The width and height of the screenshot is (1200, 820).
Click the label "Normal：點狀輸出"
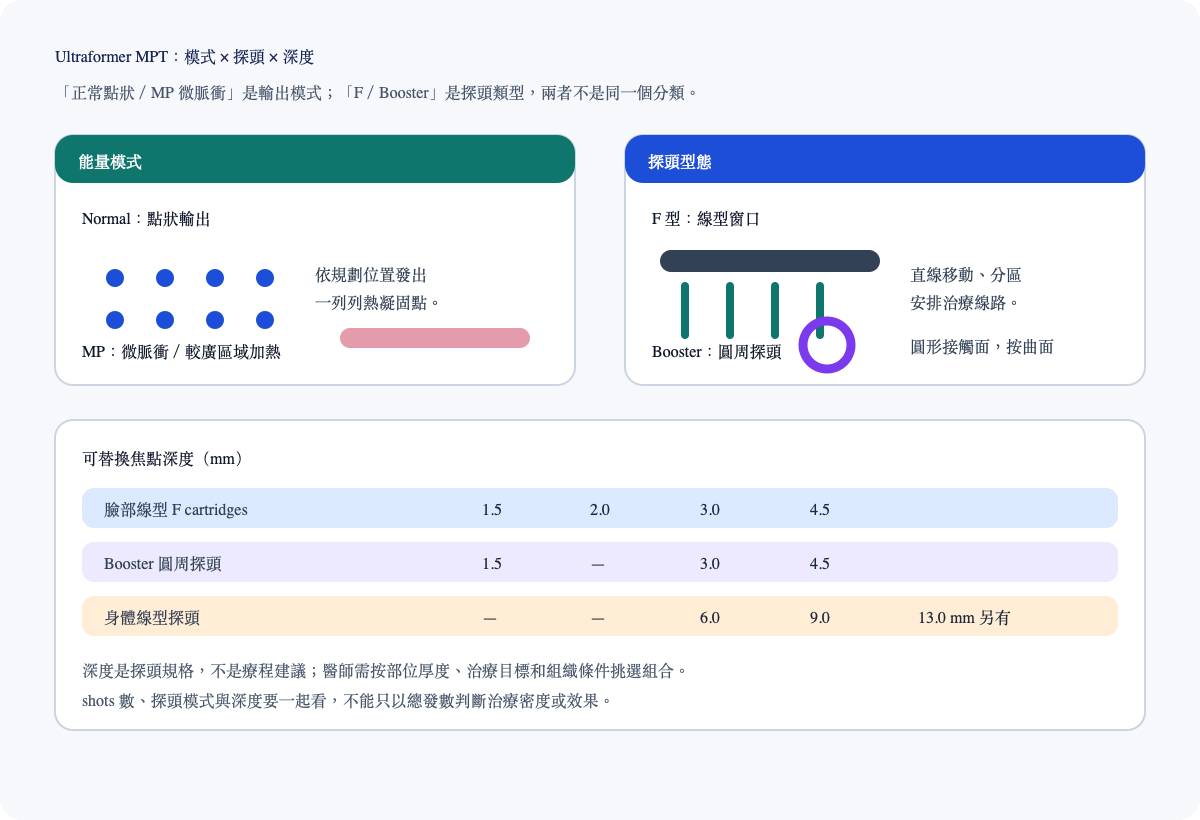coord(146,219)
